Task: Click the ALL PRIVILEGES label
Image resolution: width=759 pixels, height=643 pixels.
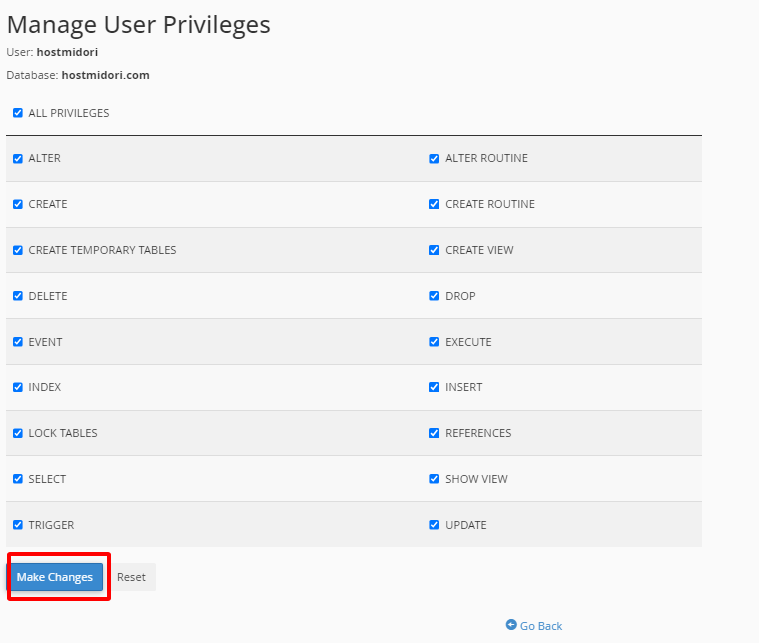Action: [69, 113]
